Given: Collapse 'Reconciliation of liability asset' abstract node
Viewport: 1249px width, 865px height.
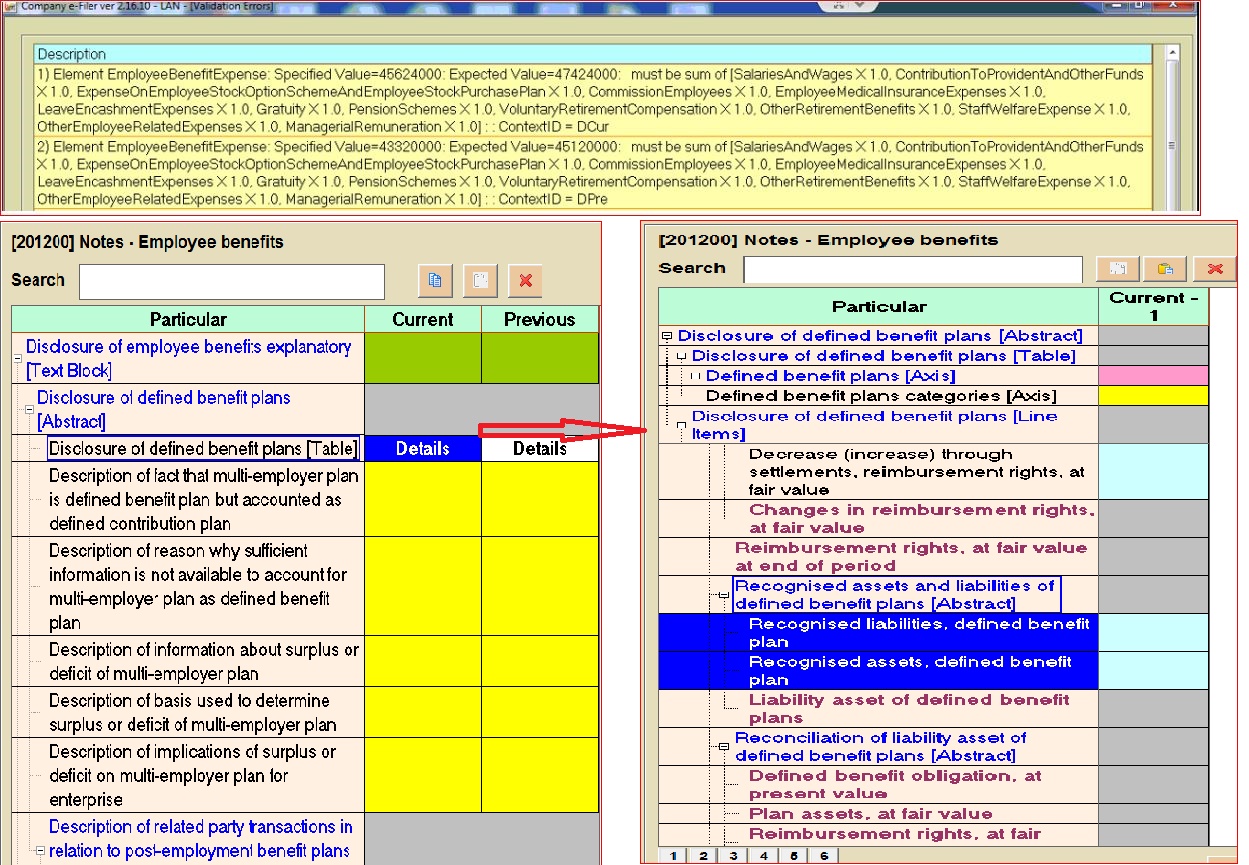Looking at the screenshot, I should (723, 747).
